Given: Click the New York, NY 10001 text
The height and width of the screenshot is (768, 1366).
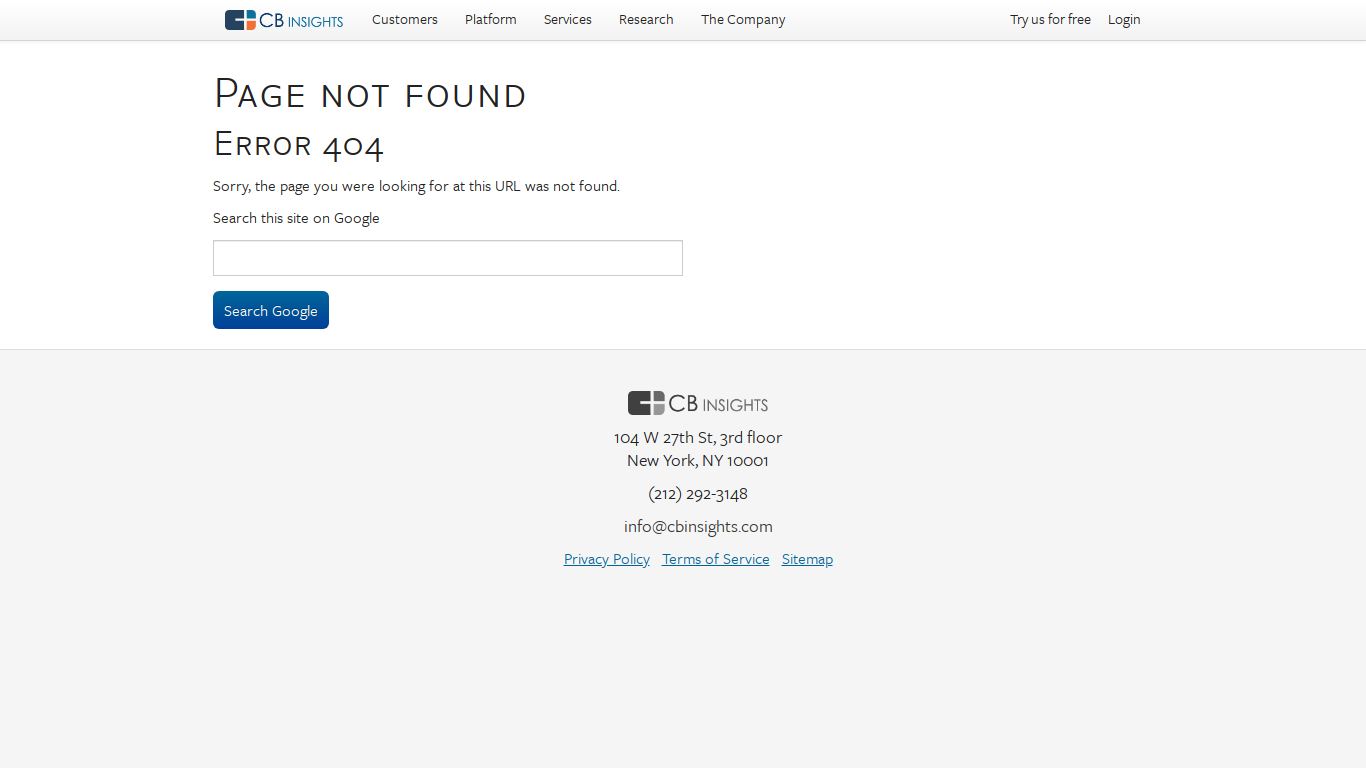Looking at the screenshot, I should (x=698, y=460).
